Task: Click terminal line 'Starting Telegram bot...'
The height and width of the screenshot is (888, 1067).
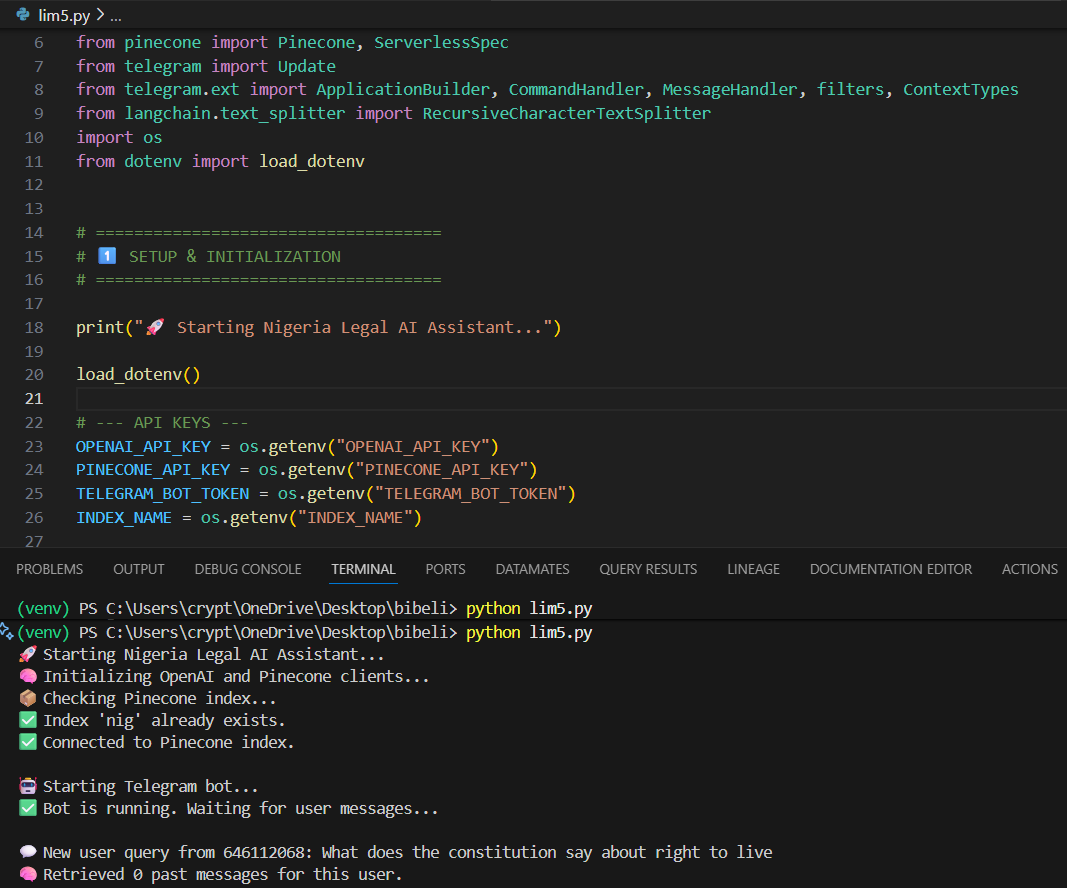Action: pos(150,786)
